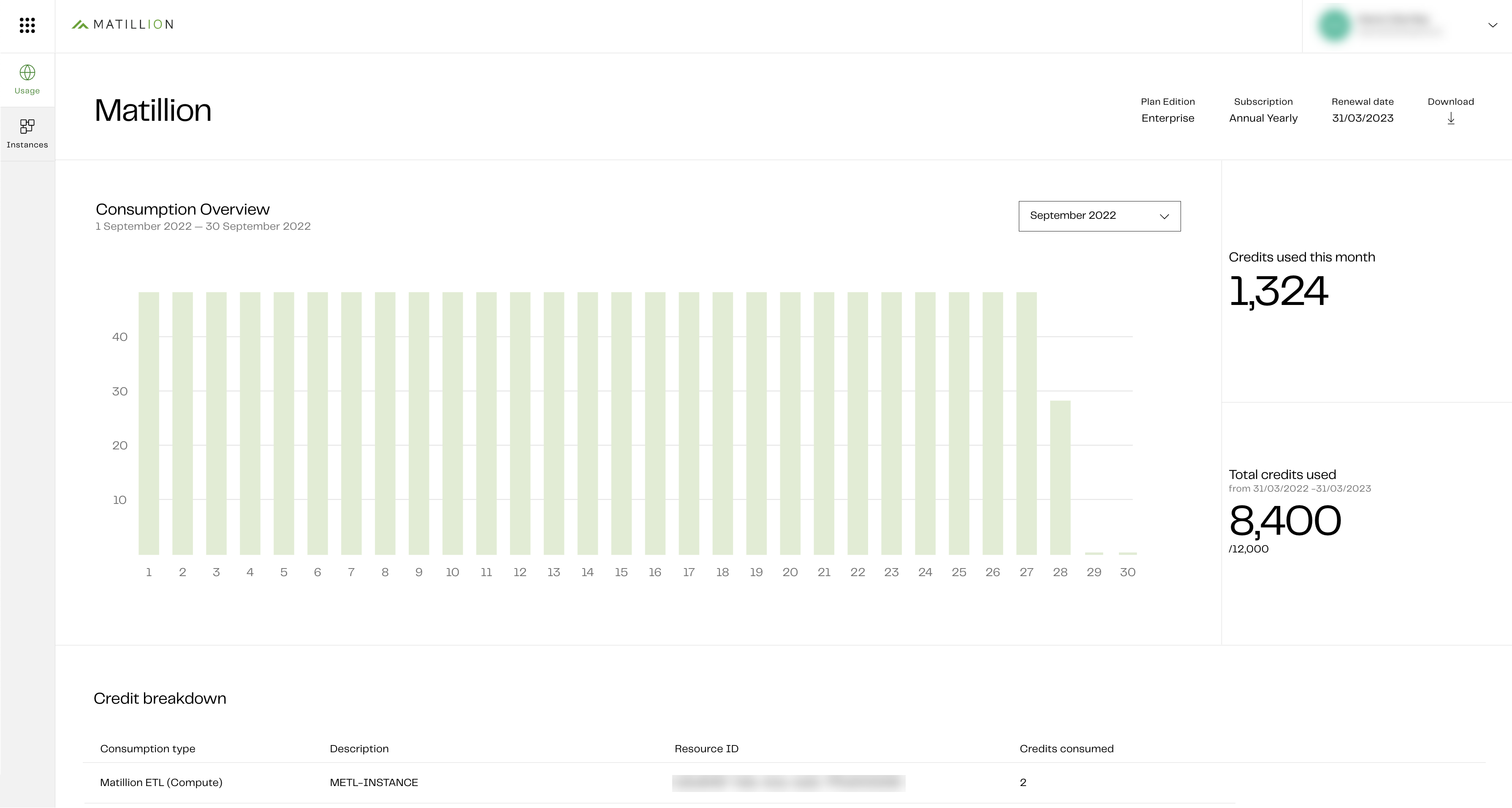The image size is (1512, 808).
Task: Click the x-axis label 30
Action: pos(1127,572)
